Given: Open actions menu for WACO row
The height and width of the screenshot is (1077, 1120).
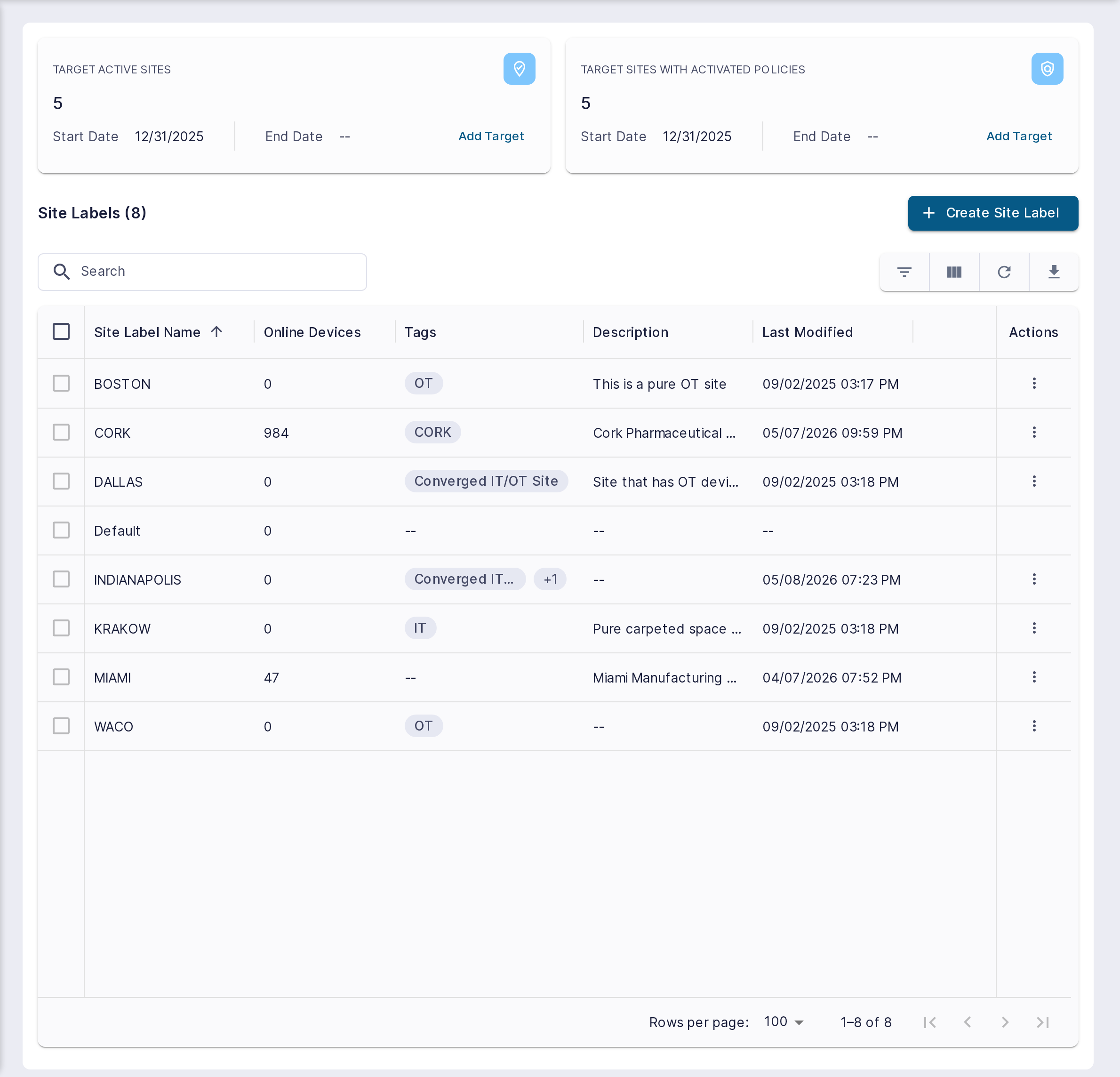Looking at the screenshot, I should click(1034, 726).
